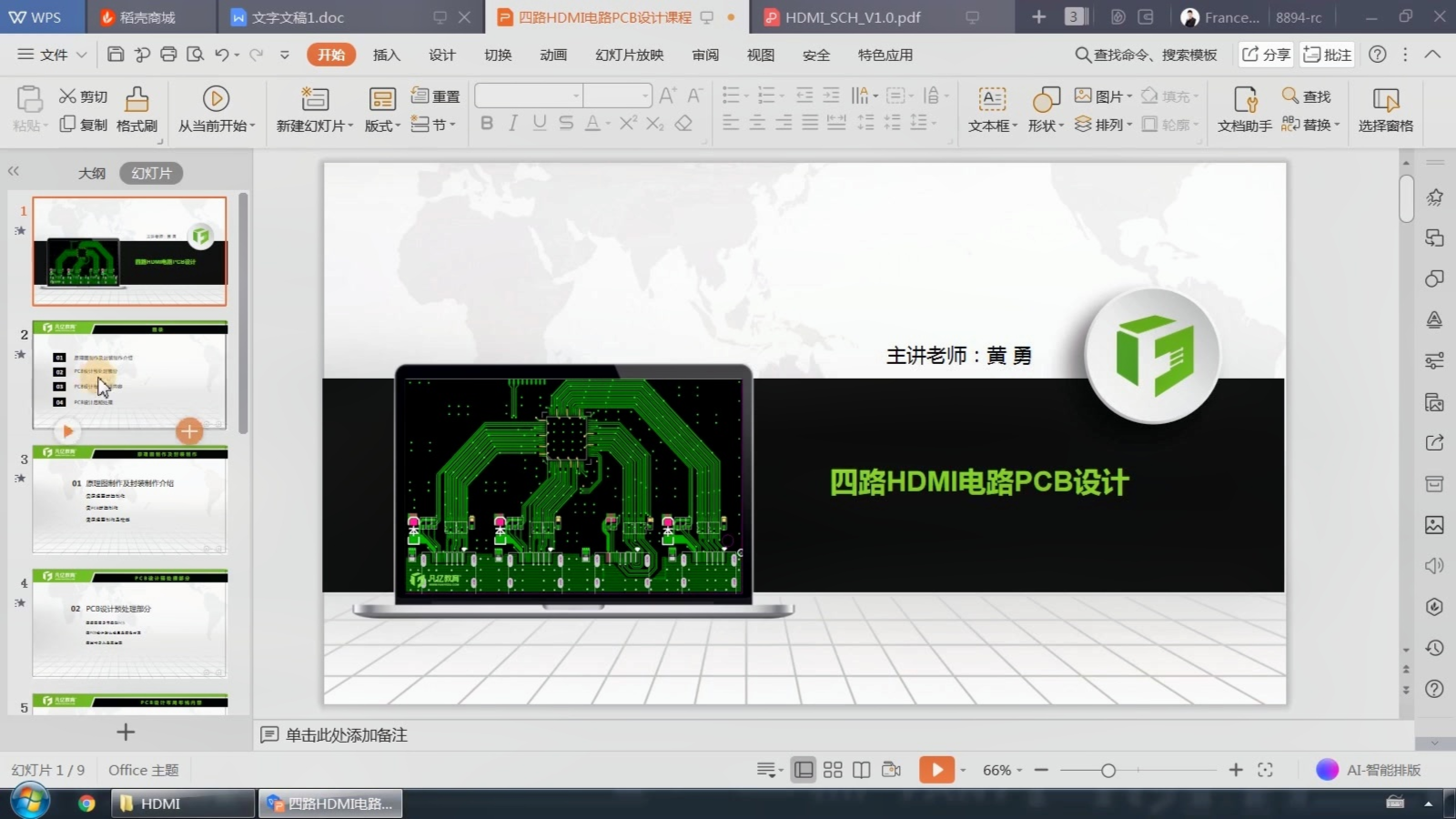Switch to the Outline (大纲) pane tab
This screenshot has height=819, width=1456.
pyautogui.click(x=92, y=173)
